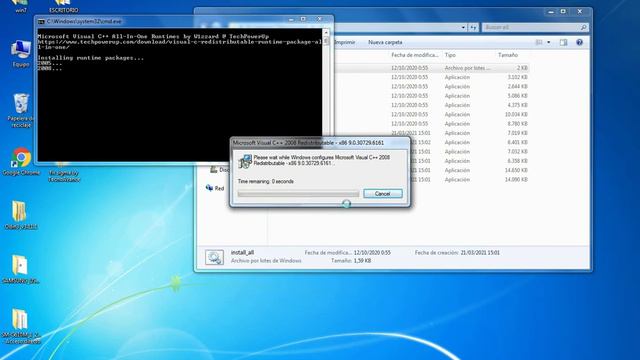Sort by Fecha de modificación column
Image resolution: width=640 pixels, height=360 pixels.
point(414,55)
